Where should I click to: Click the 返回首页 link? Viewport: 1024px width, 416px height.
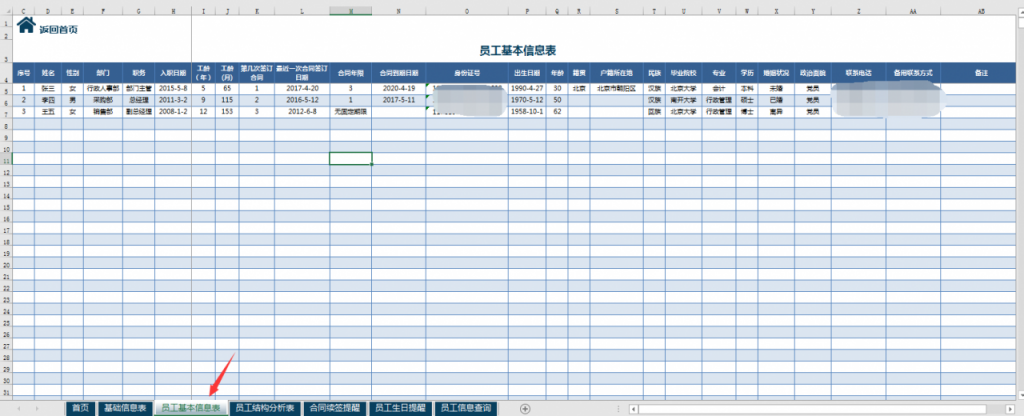(57, 29)
